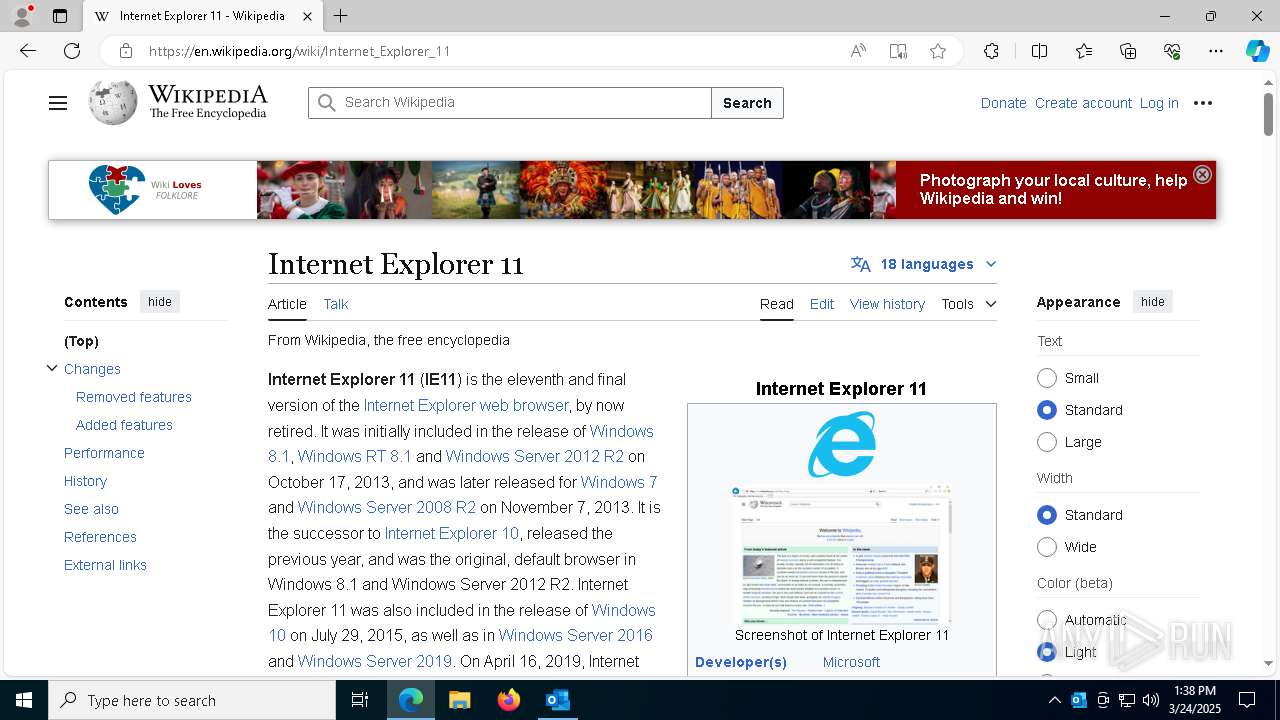Select Standard width option
The width and height of the screenshot is (1280, 720).
click(1047, 515)
